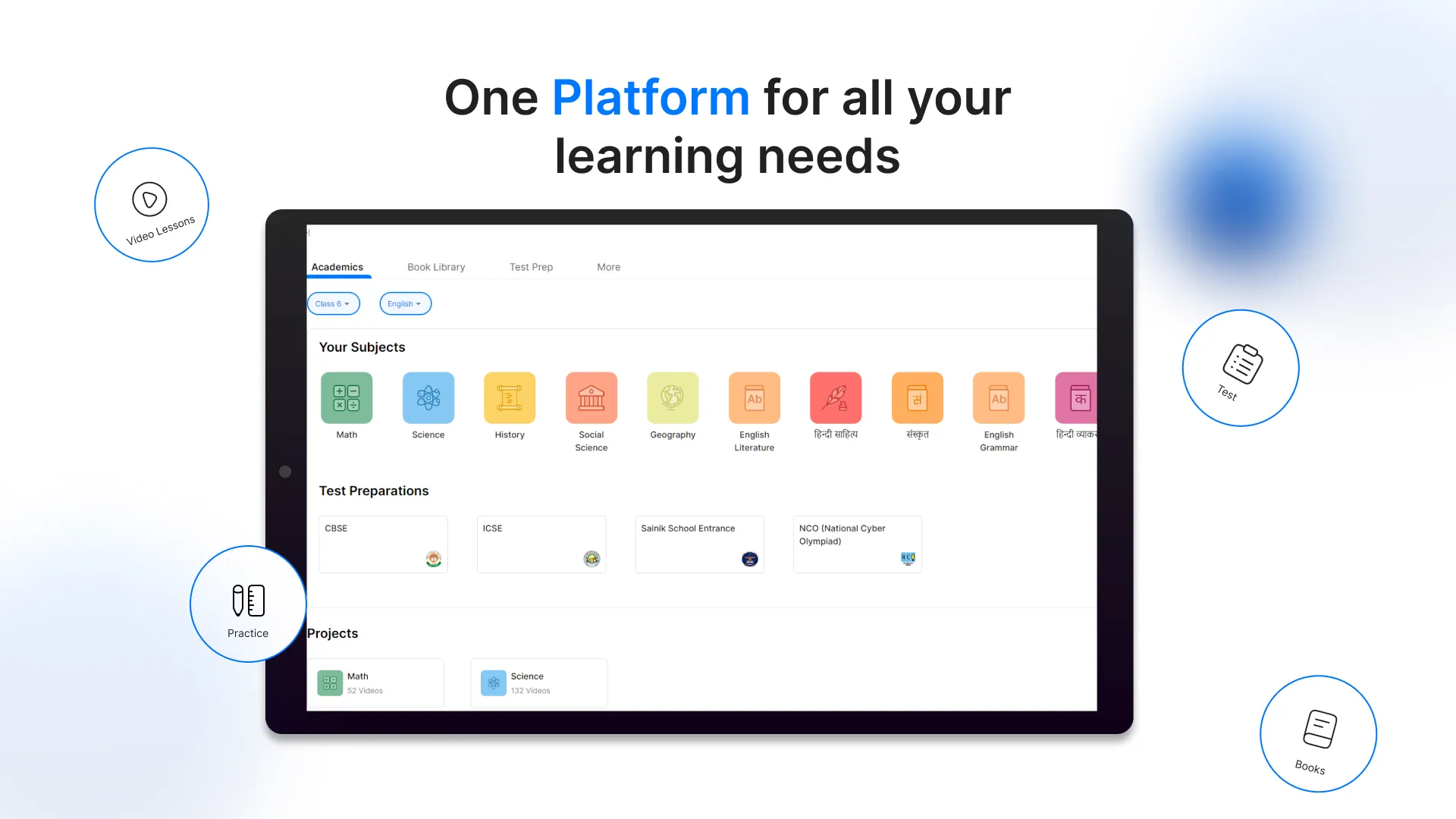This screenshot has height=819, width=1456.
Task: Open the Video Lessons icon
Action: (x=151, y=204)
